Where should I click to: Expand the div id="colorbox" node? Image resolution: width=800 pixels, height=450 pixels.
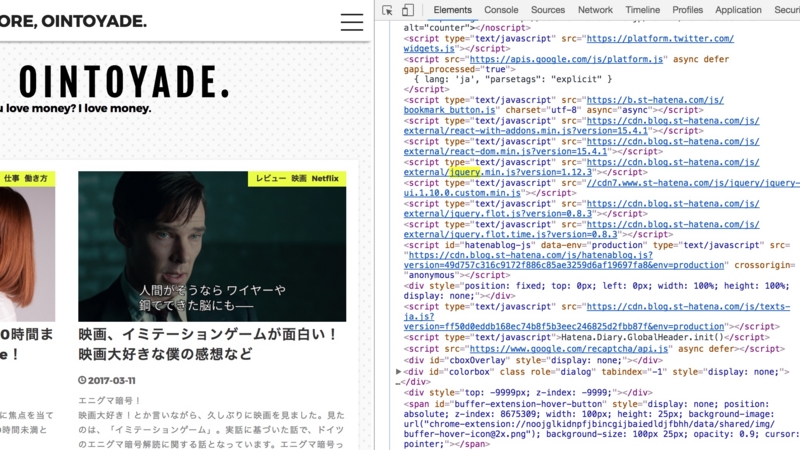pyautogui.click(x=398, y=371)
